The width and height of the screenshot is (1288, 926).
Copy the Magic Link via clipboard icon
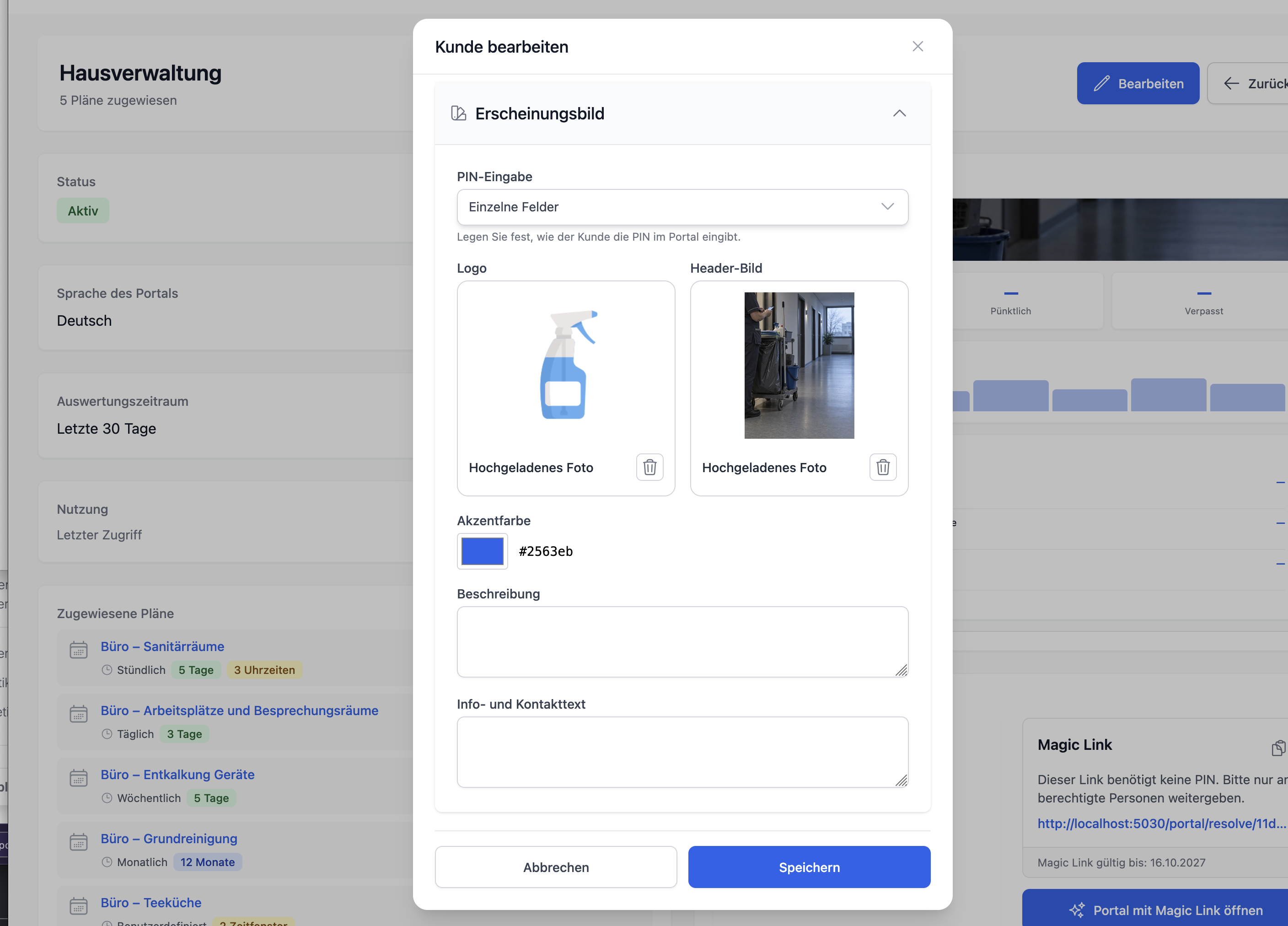1278,748
